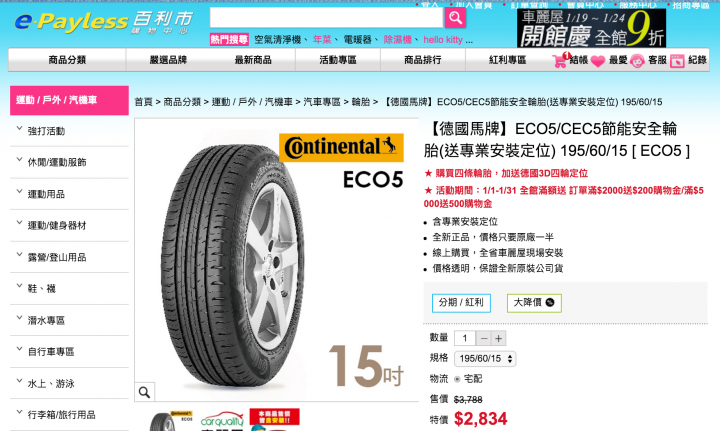This screenshot has height=431, width=720.
Task: Click the 分期 / 紅利 button
Action: pyautogui.click(x=461, y=302)
